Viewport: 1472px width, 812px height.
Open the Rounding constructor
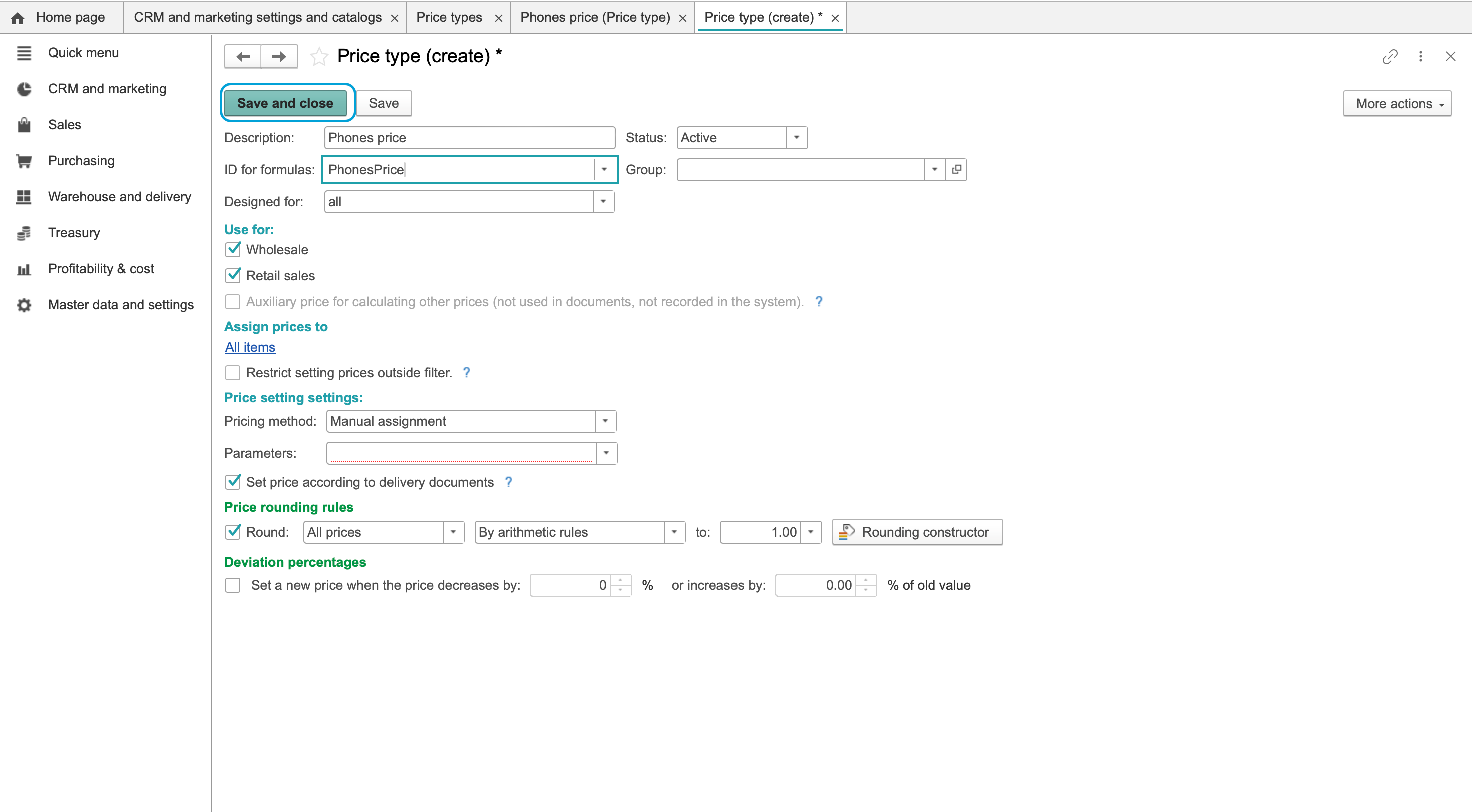click(x=917, y=532)
